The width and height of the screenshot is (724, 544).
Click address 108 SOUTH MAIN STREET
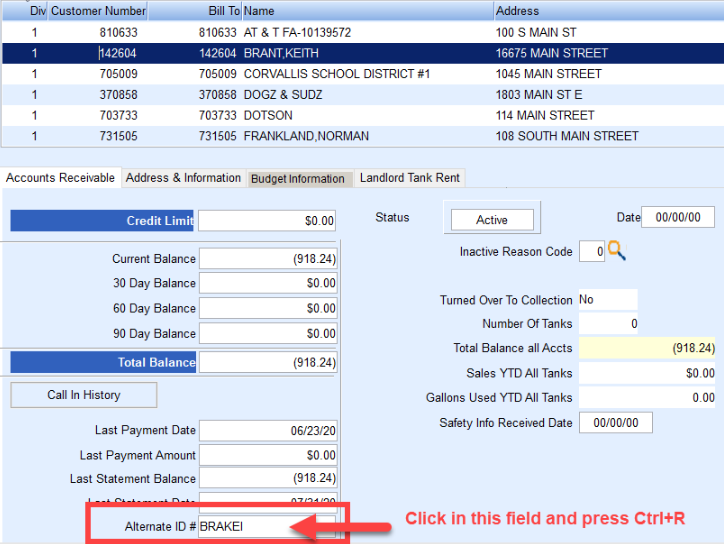pyautogui.click(x=567, y=136)
